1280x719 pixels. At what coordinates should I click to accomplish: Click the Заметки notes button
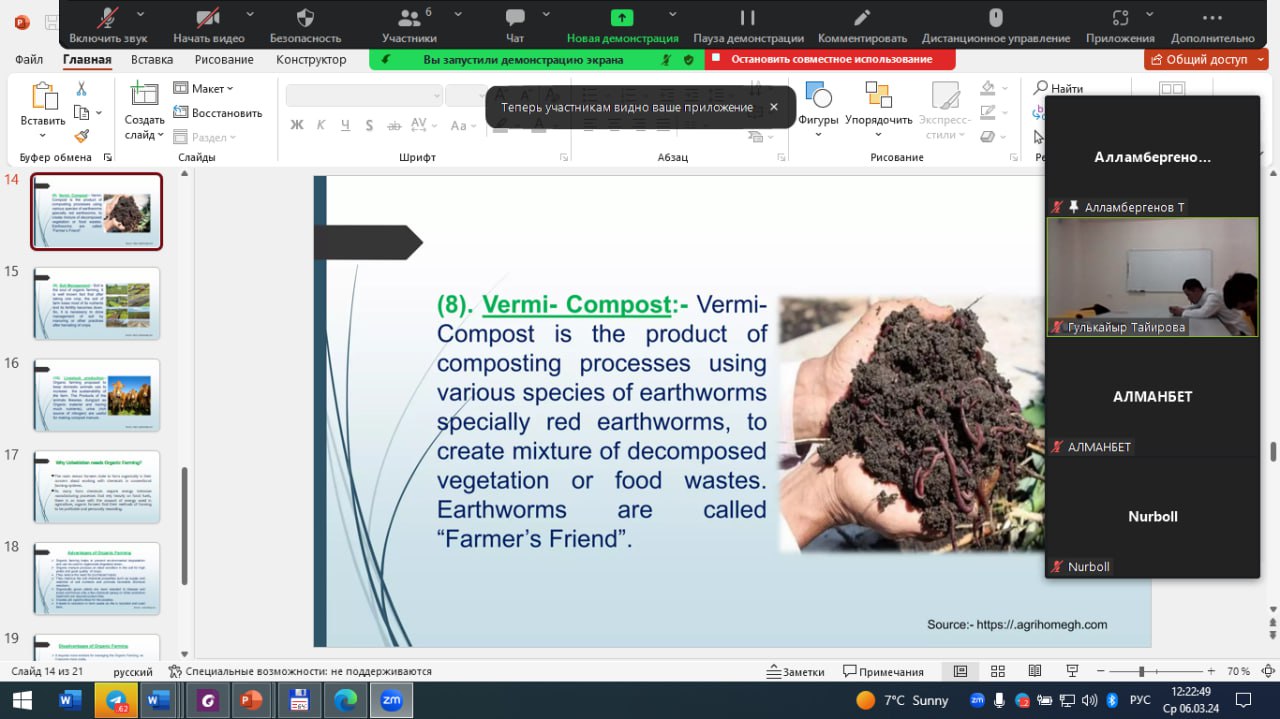point(796,672)
